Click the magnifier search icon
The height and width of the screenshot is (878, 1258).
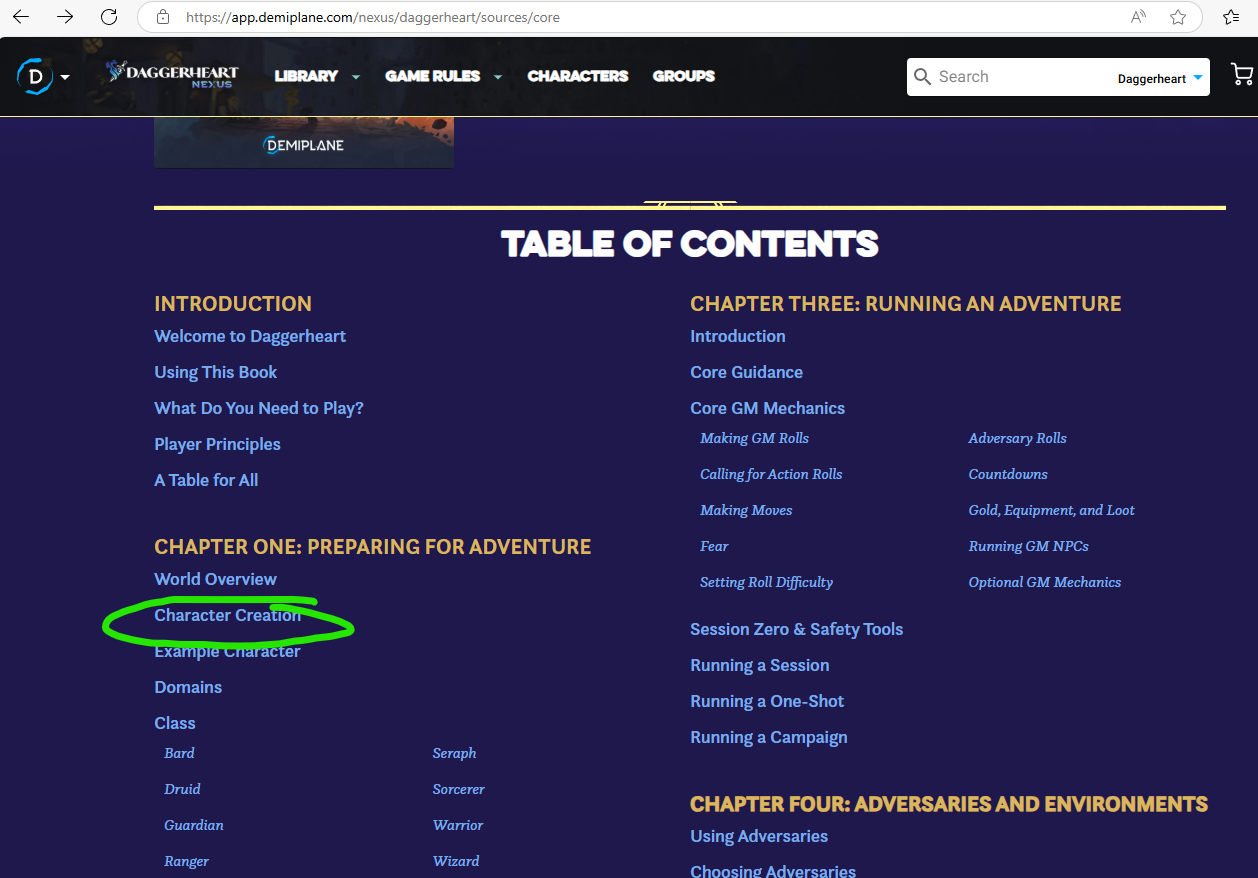point(923,77)
